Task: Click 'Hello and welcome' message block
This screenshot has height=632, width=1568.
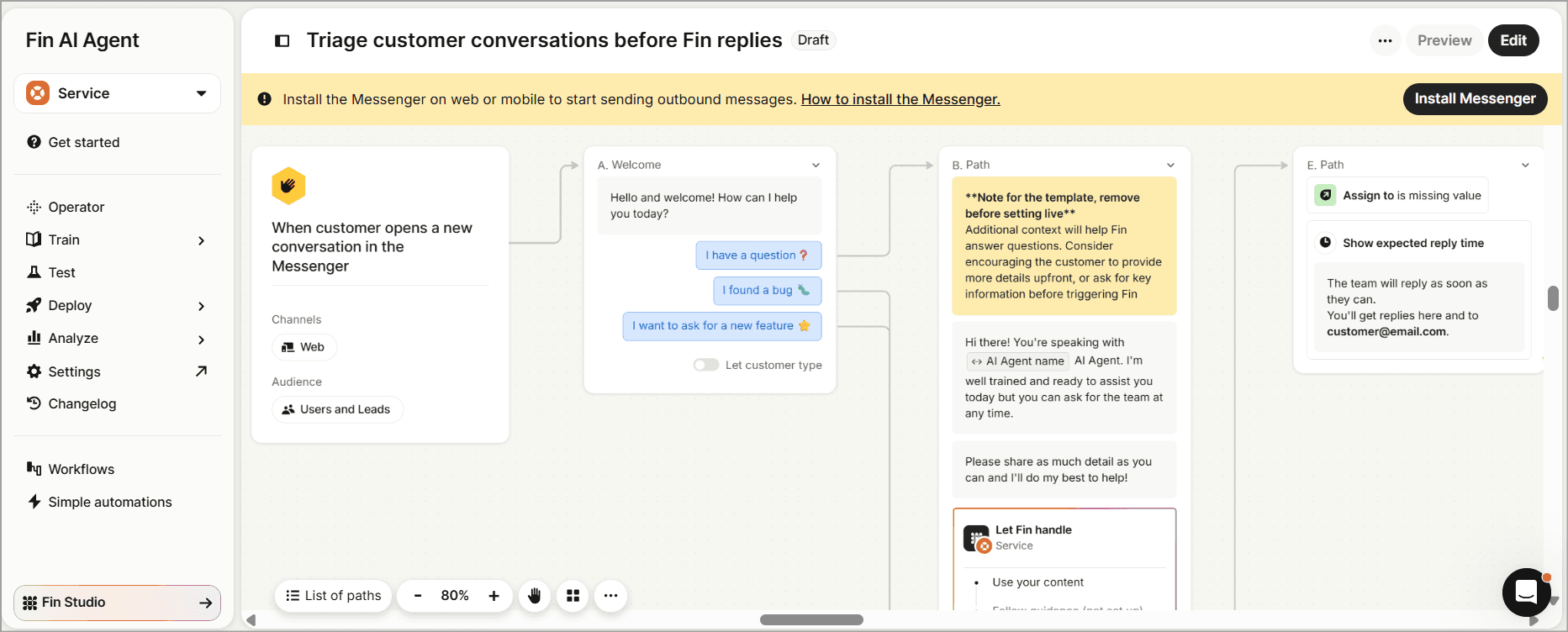Action: [709, 206]
